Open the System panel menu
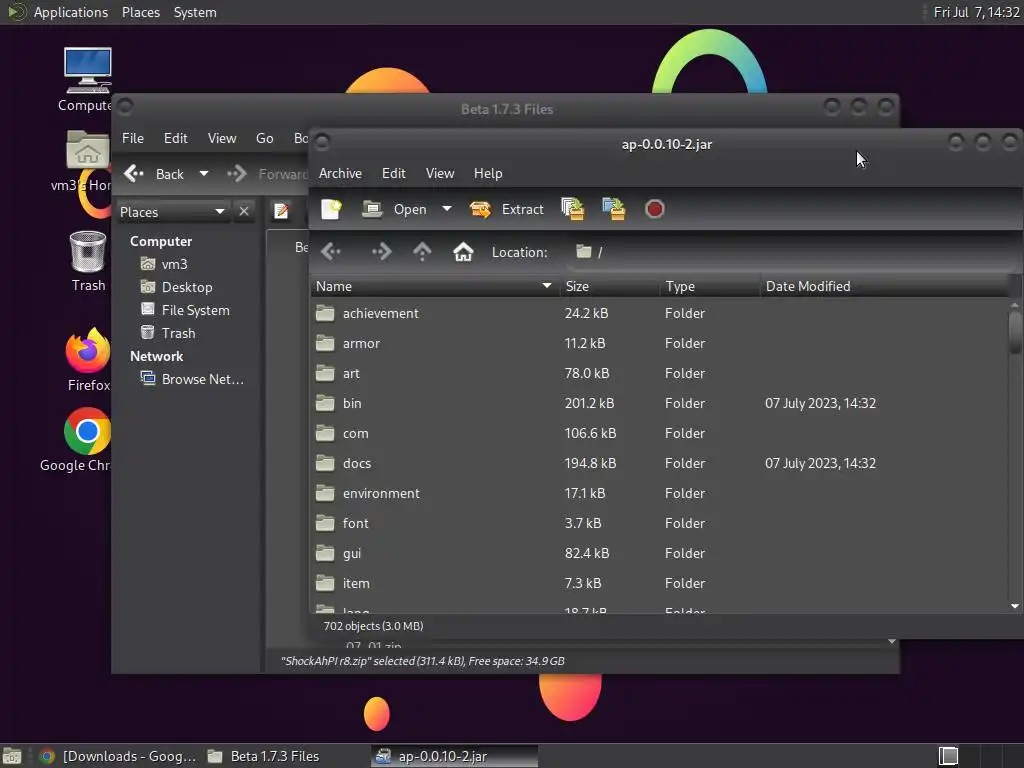Screen dimensions: 1024x768 [195, 12]
